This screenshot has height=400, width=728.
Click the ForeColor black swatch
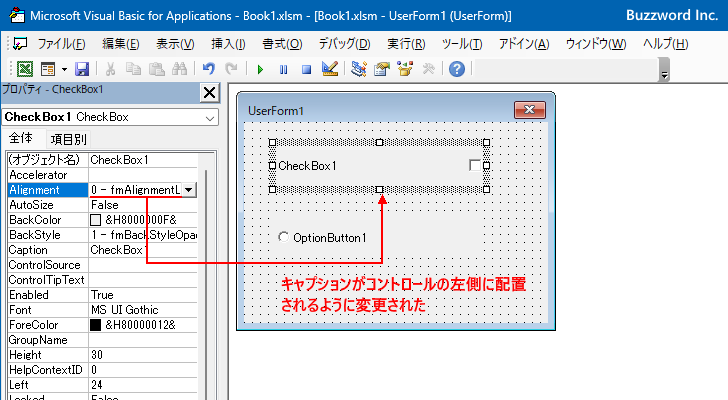[96, 325]
